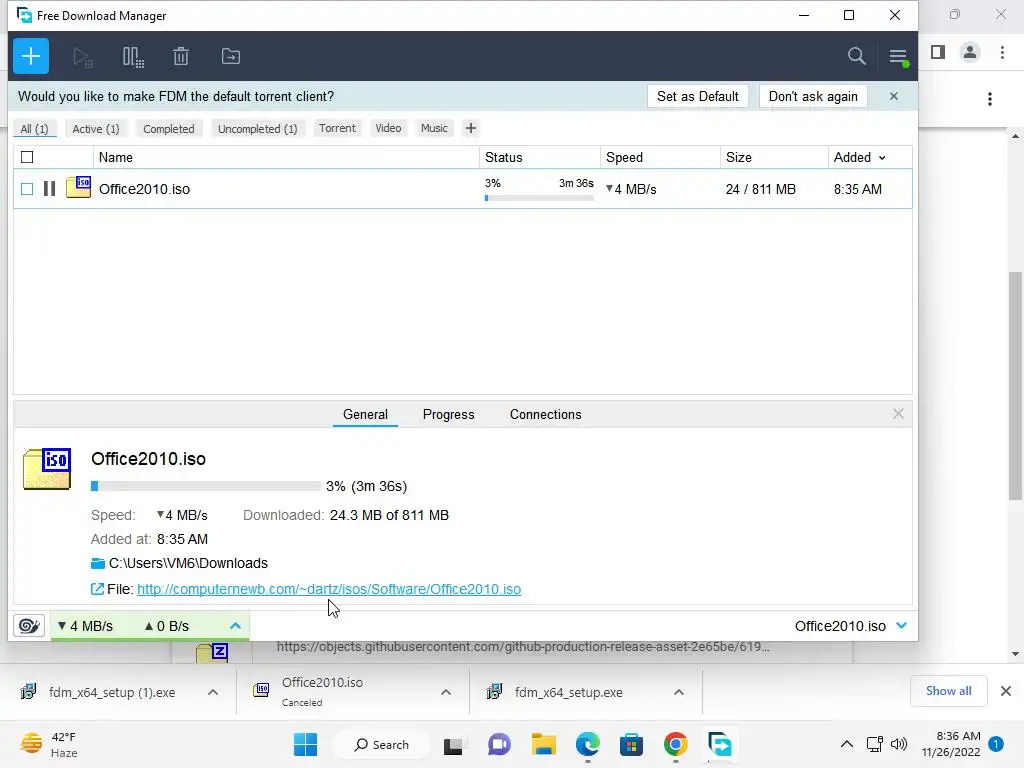Expand options for fdm_x64_setup (1).exe
Image resolution: width=1024 pixels, height=768 pixels.
(213, 692)
